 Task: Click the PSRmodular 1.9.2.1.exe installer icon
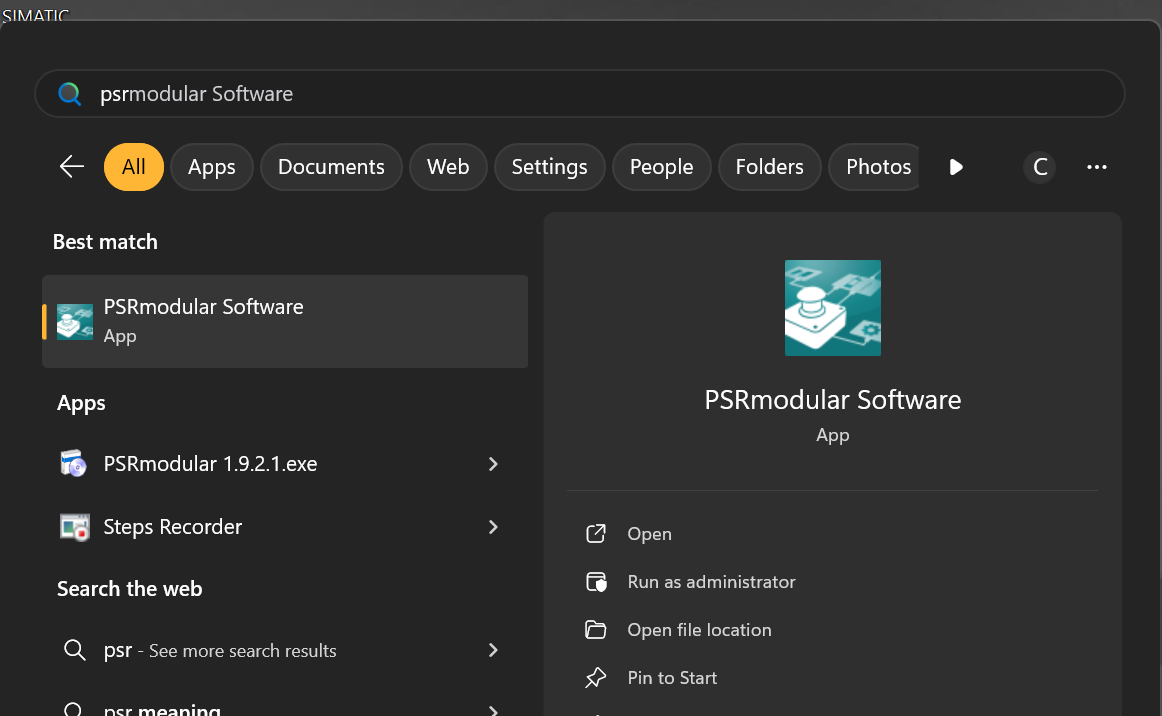tap(73, 464)
